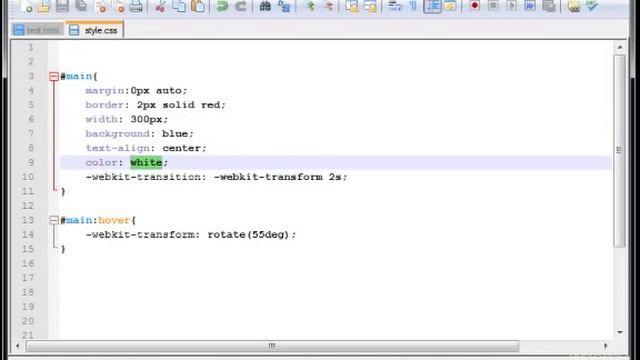Click the icon left of spell-check
Screen dimensions: 640x360
tap(573, 6)
